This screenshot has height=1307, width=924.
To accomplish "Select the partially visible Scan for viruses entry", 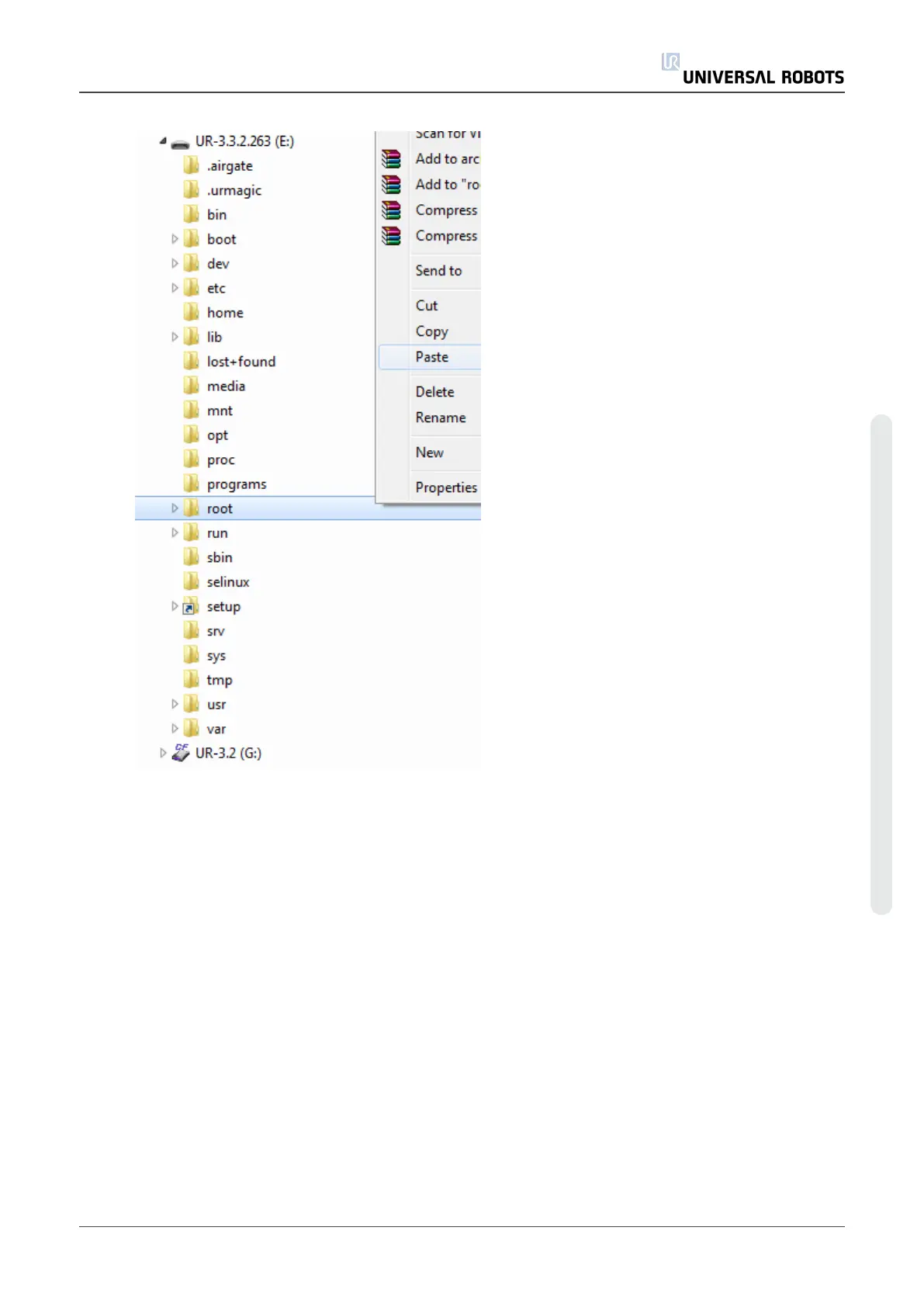I will point(448,134).
